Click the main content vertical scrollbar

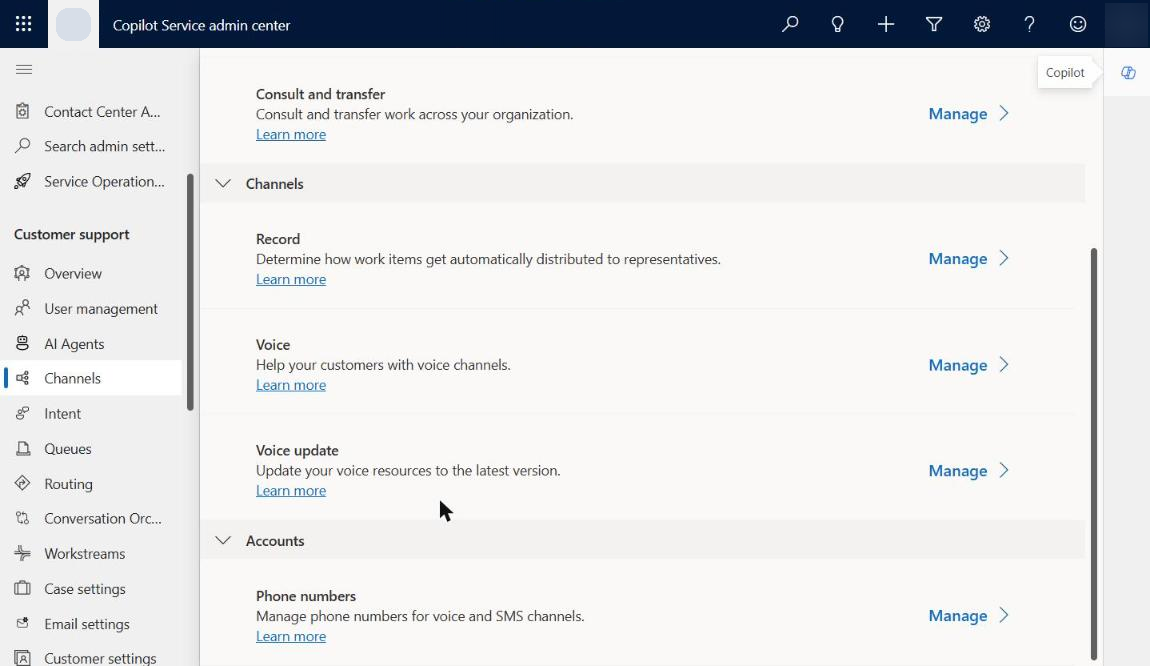[x=1094, y=453]
